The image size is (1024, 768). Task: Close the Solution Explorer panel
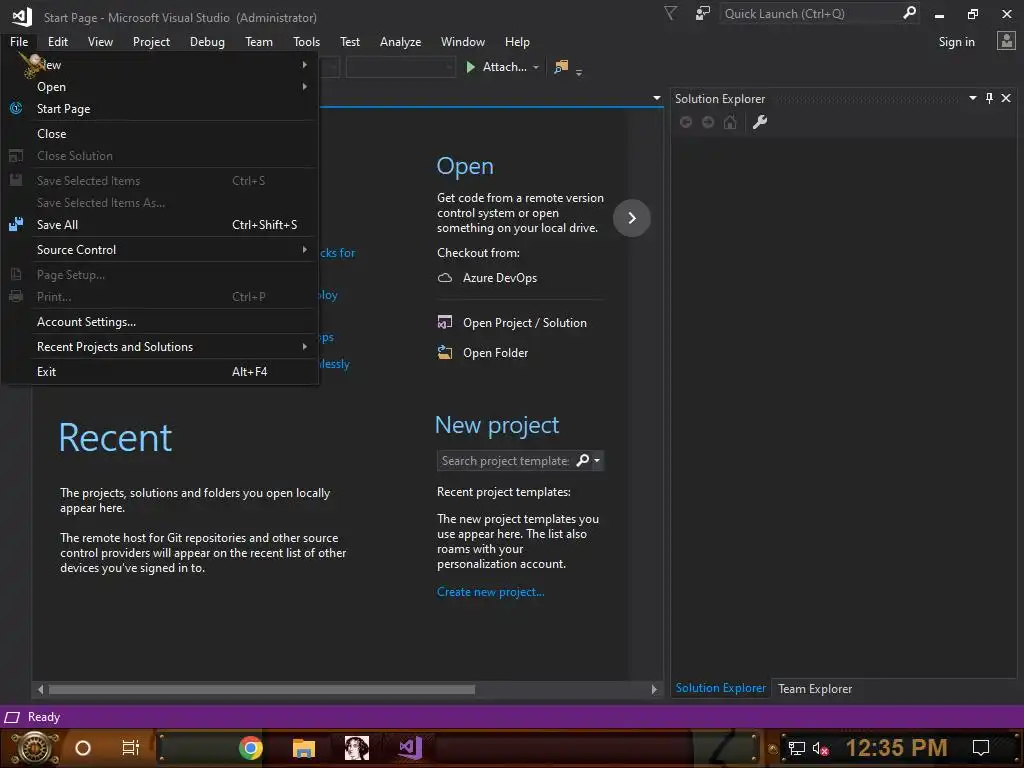coord(1006,98)
